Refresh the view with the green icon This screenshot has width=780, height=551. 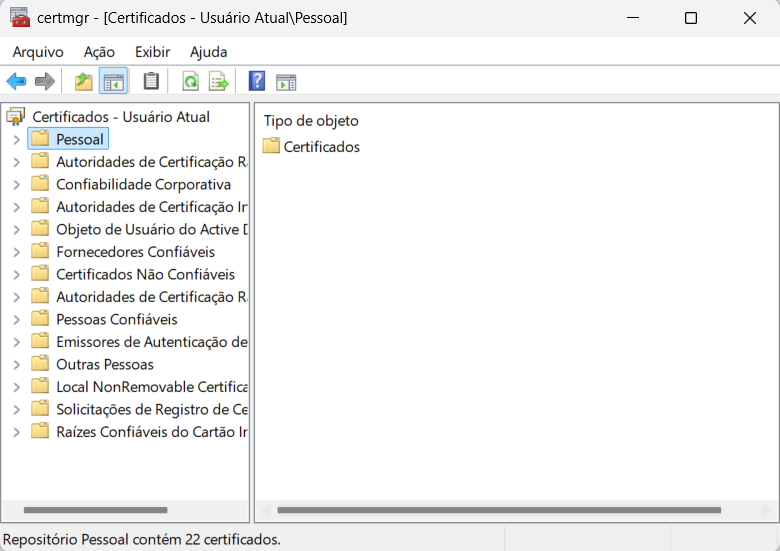(x=191, y=81)
